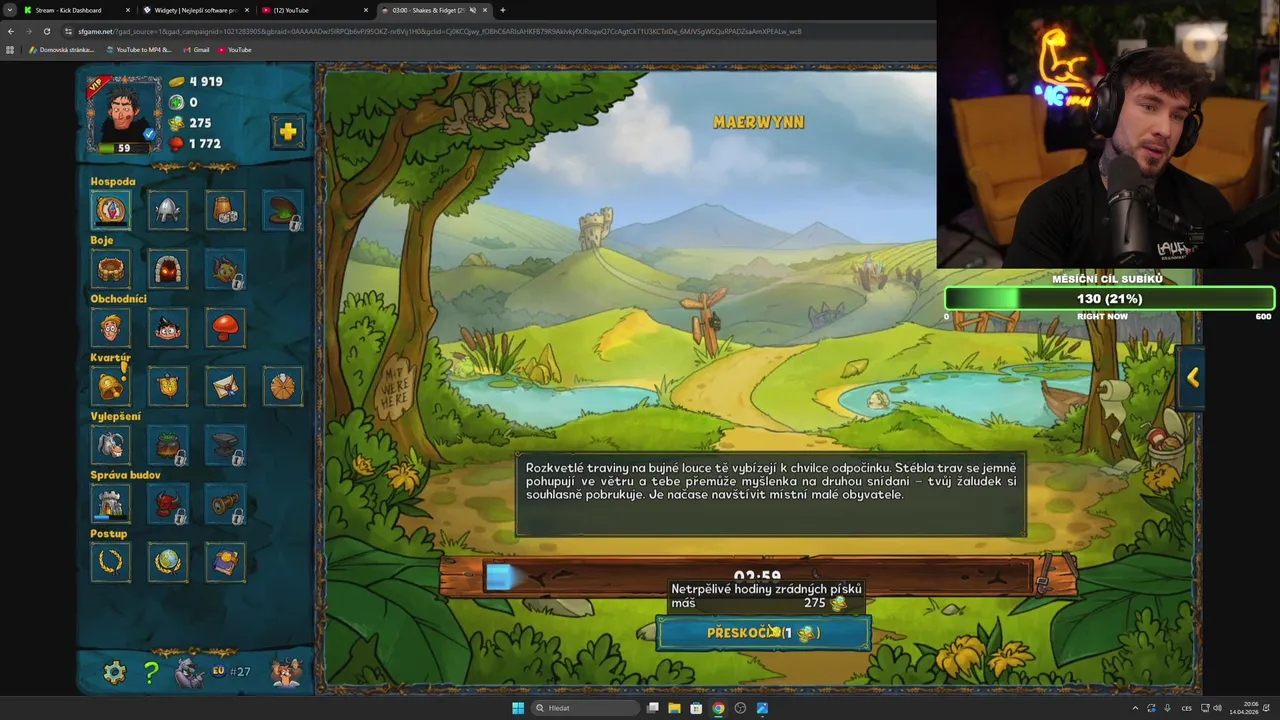Click the yellow plus to buy mushrooms
Image resolution: width=1280 pixels, height=720 pixels.
(x=288, y=131)
